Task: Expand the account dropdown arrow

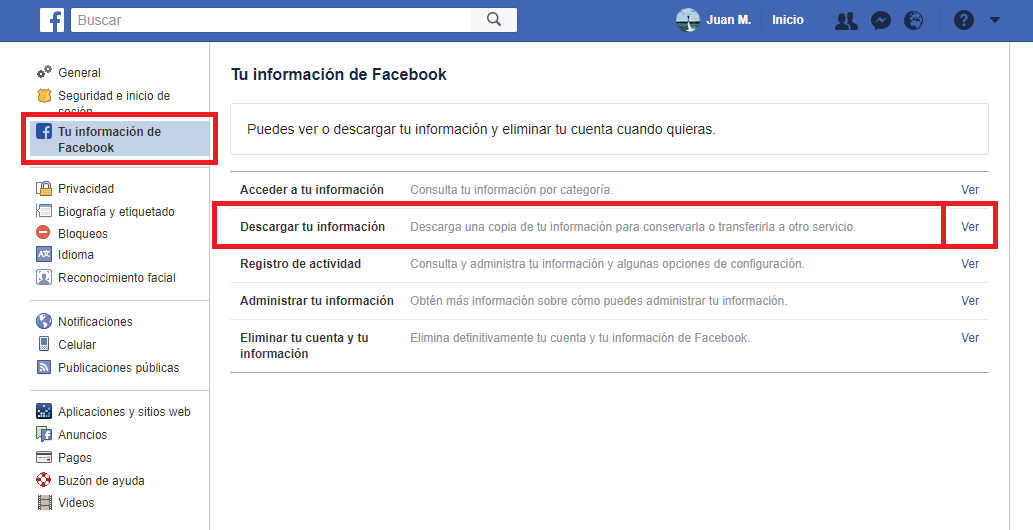Action: (x=995, y=20)
